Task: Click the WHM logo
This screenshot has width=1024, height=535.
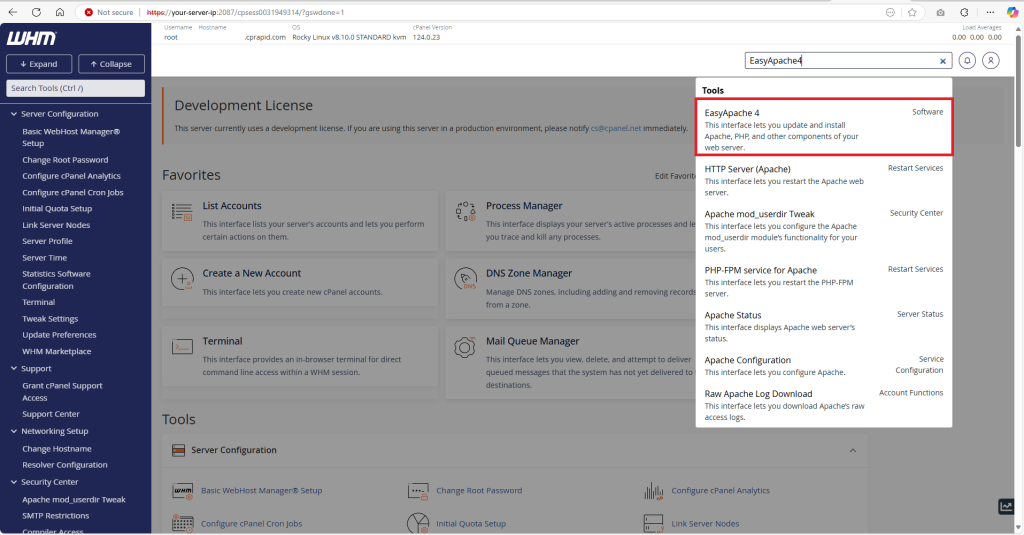Action: tap(32, 38)
